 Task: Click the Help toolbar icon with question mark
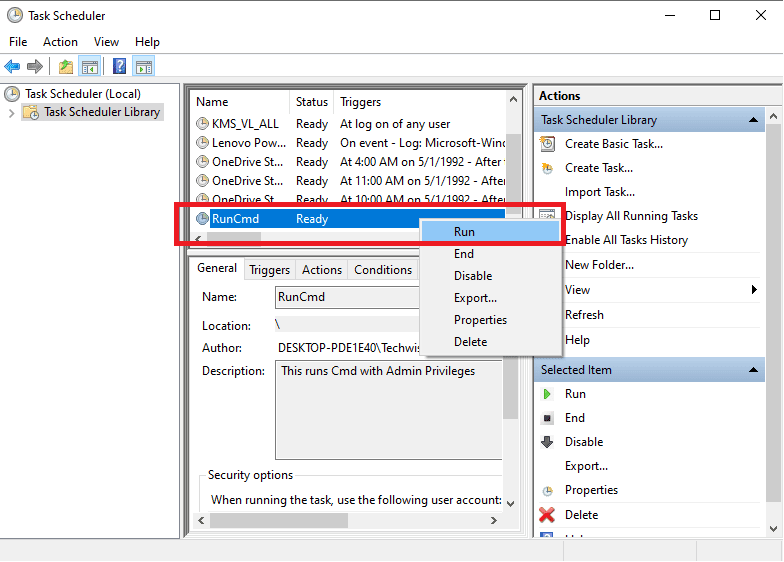(x=119, y=67)
